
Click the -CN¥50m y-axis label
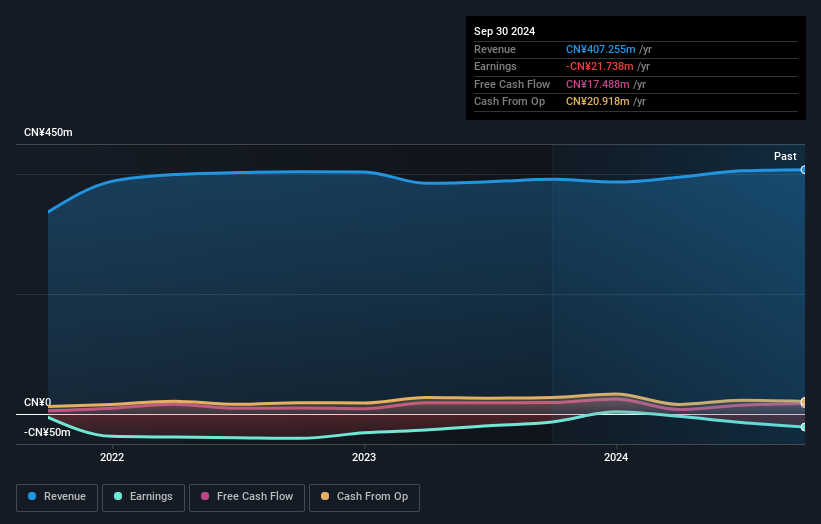[x=47, y=432]
